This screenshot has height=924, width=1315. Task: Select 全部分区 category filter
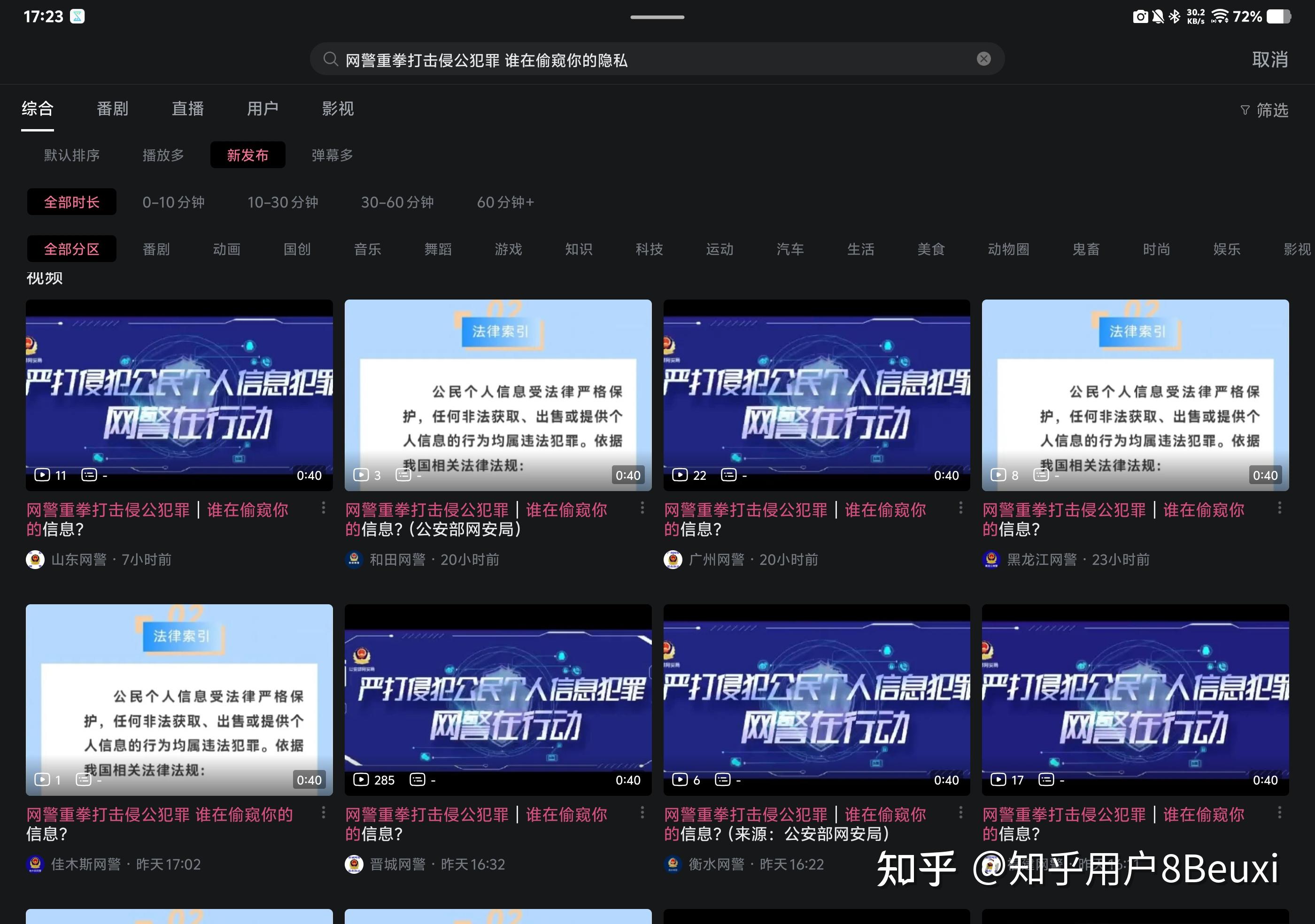coord(71,249)
